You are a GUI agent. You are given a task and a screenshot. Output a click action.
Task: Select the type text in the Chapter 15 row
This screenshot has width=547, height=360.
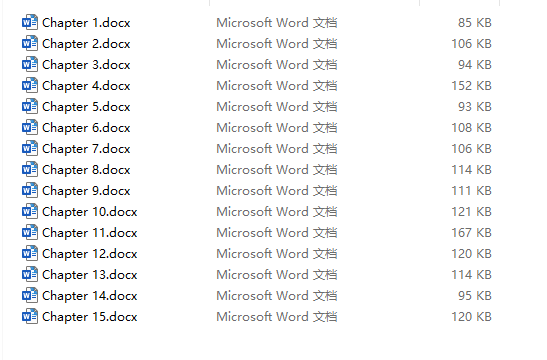277,316
